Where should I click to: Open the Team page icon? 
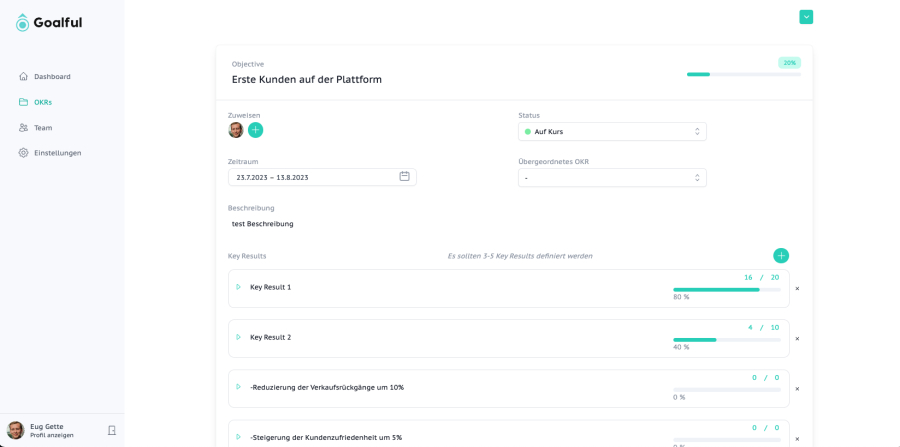click(x=24, y=128)
